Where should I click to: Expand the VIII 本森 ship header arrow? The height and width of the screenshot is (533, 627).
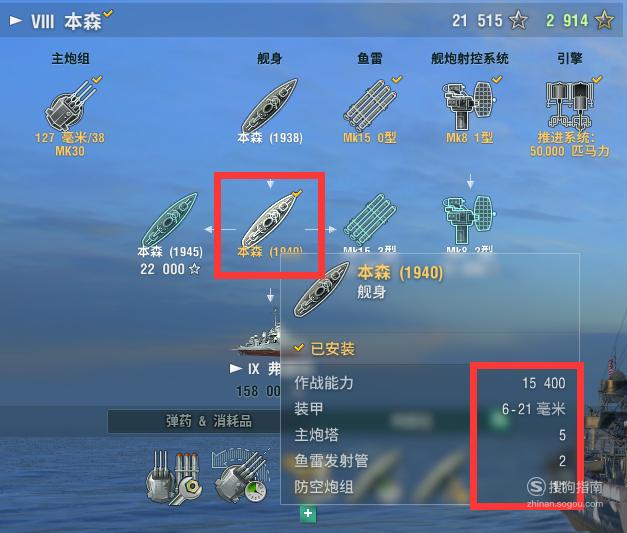[x=16, y=20]
